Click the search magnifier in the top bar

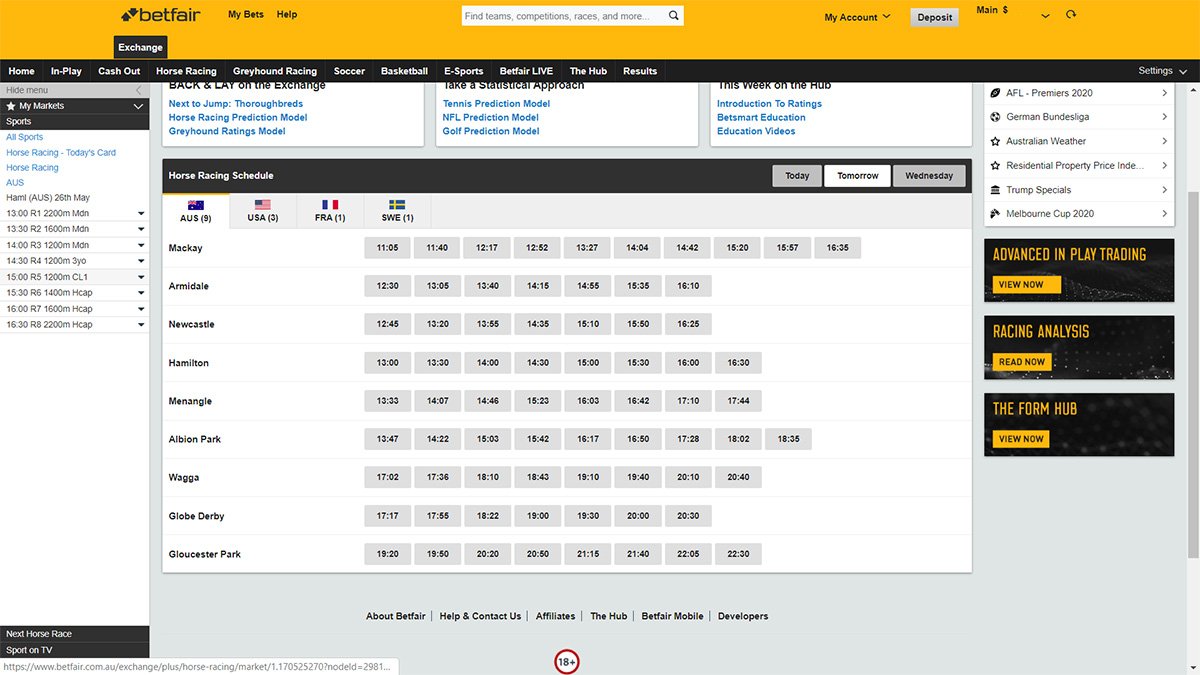tap(674, 15)
